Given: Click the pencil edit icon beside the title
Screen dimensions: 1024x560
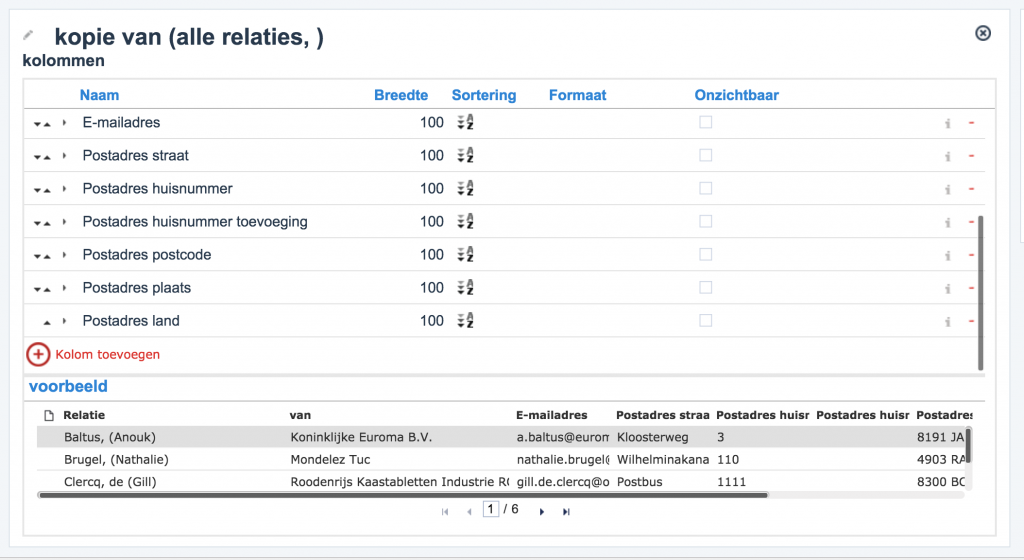Looking at the screenshot, I should coord(28,35).
